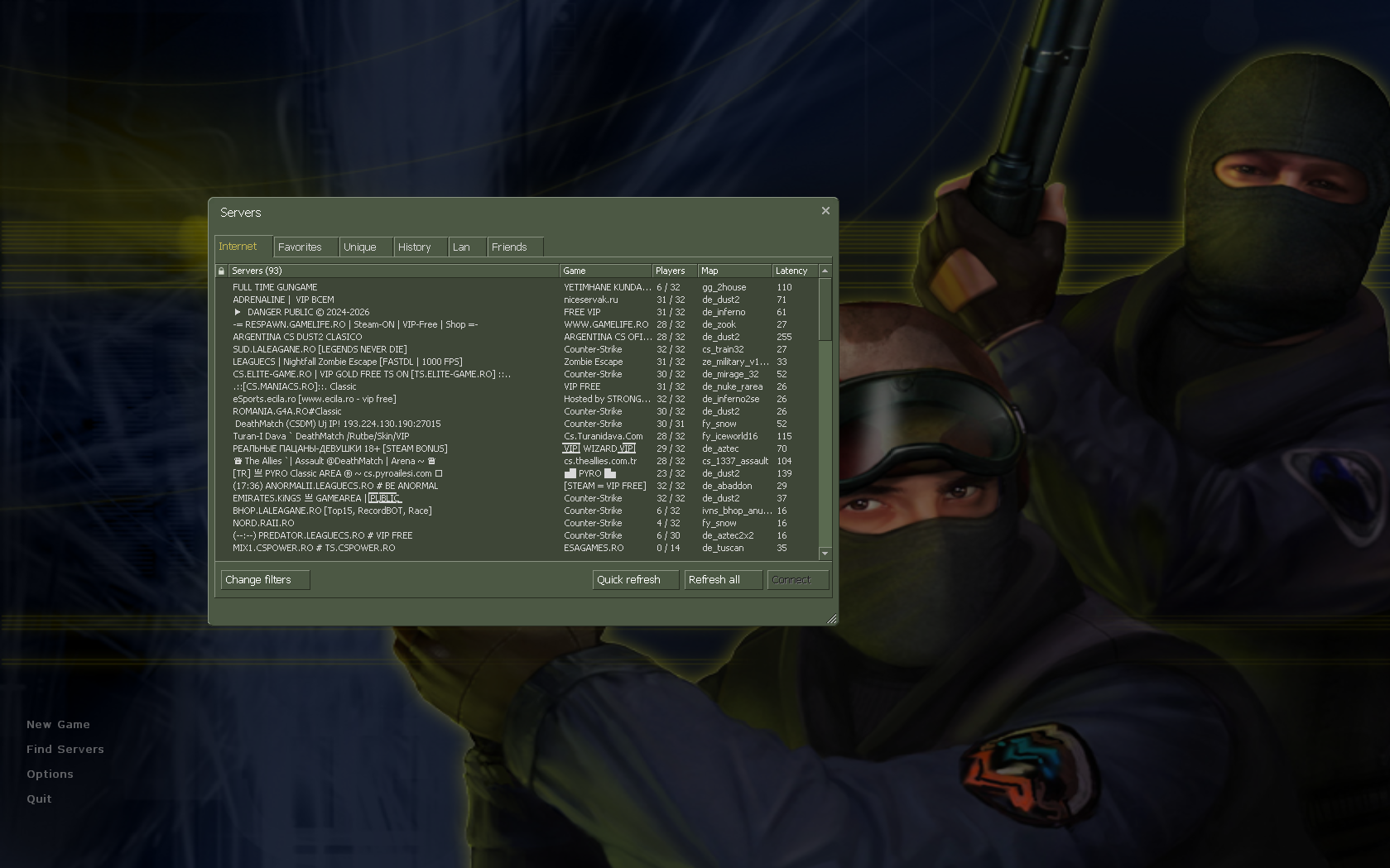Select NORD.RAII.RO server row
Viewport: 1390px width, 868px height.
(517, 523)
